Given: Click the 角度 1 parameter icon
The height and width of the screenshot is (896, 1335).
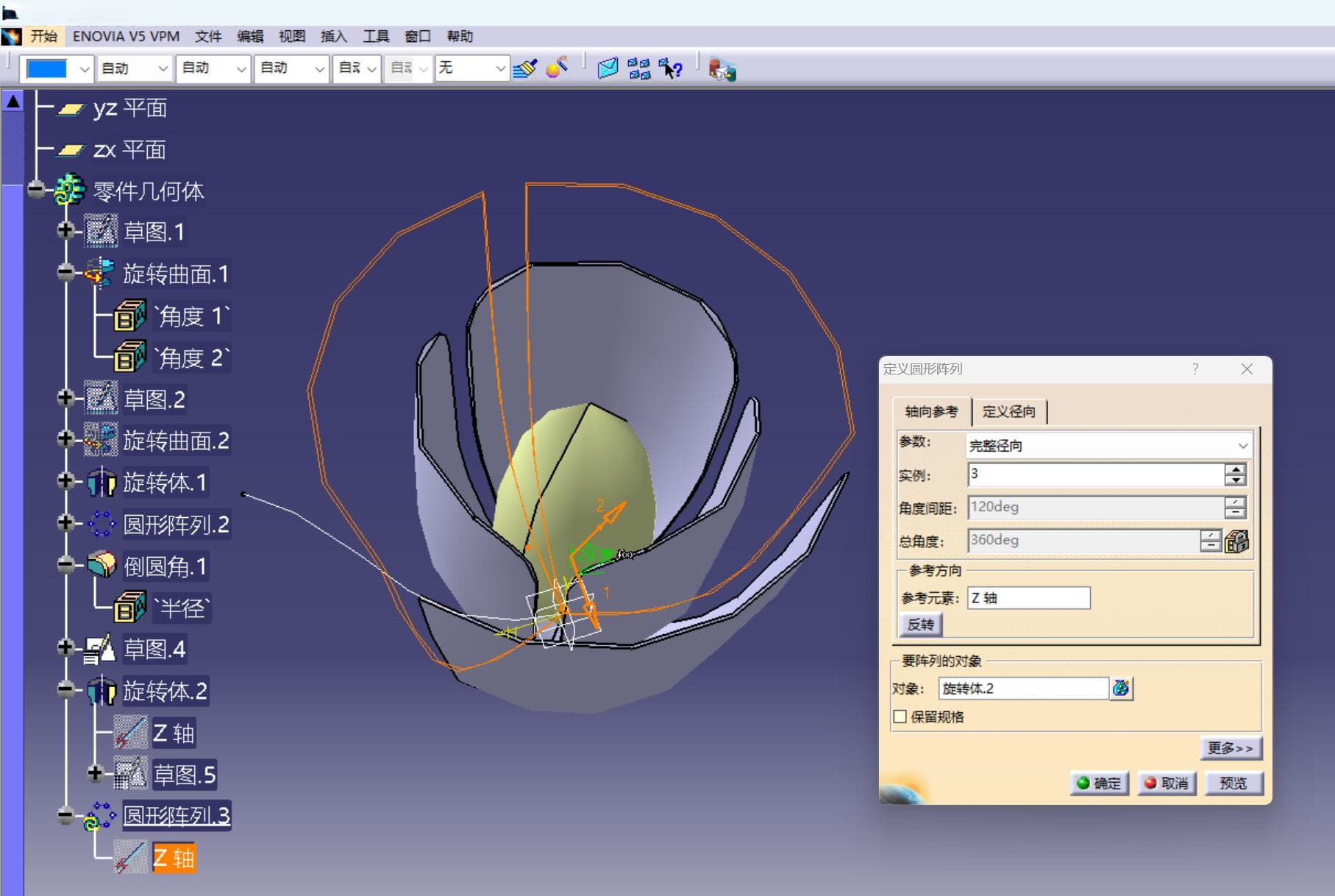Looking at the screenshot, I should tap(130, 316).
